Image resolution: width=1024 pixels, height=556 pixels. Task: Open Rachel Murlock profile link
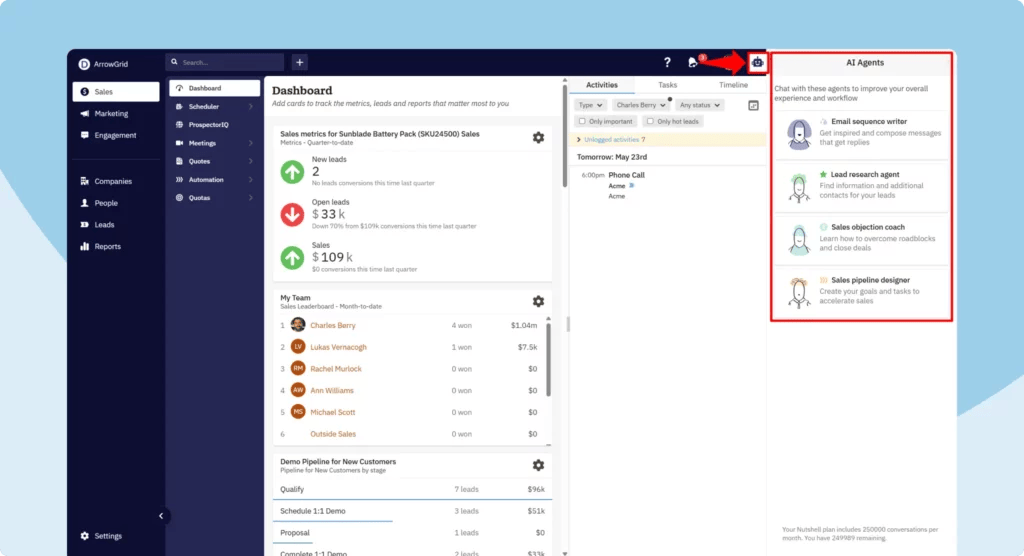coord(336,368)
